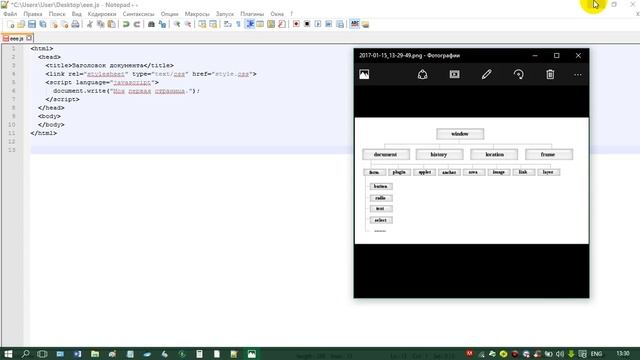The image size is (640, 360).
Task: Stop macro recording with the black square icon
Action: (x=307, y=24)
